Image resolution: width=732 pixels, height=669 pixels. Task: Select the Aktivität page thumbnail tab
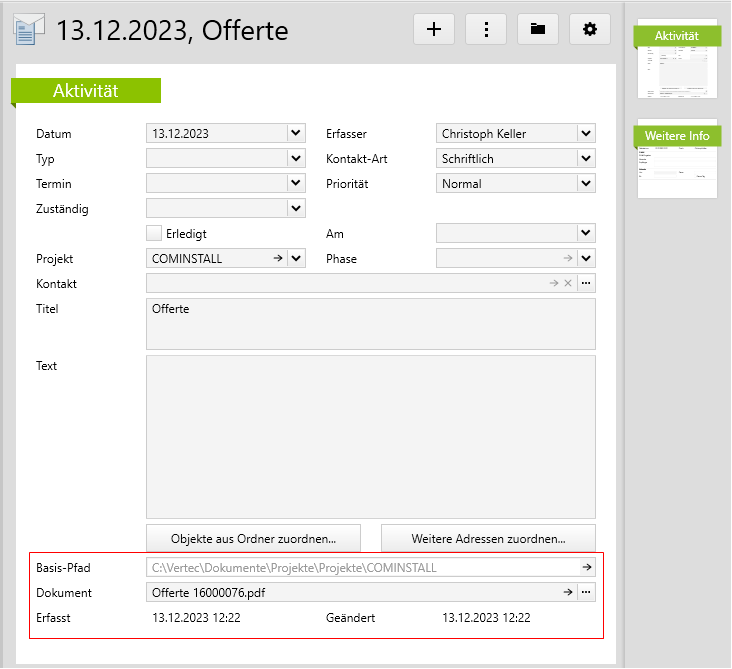coord(677,60)
